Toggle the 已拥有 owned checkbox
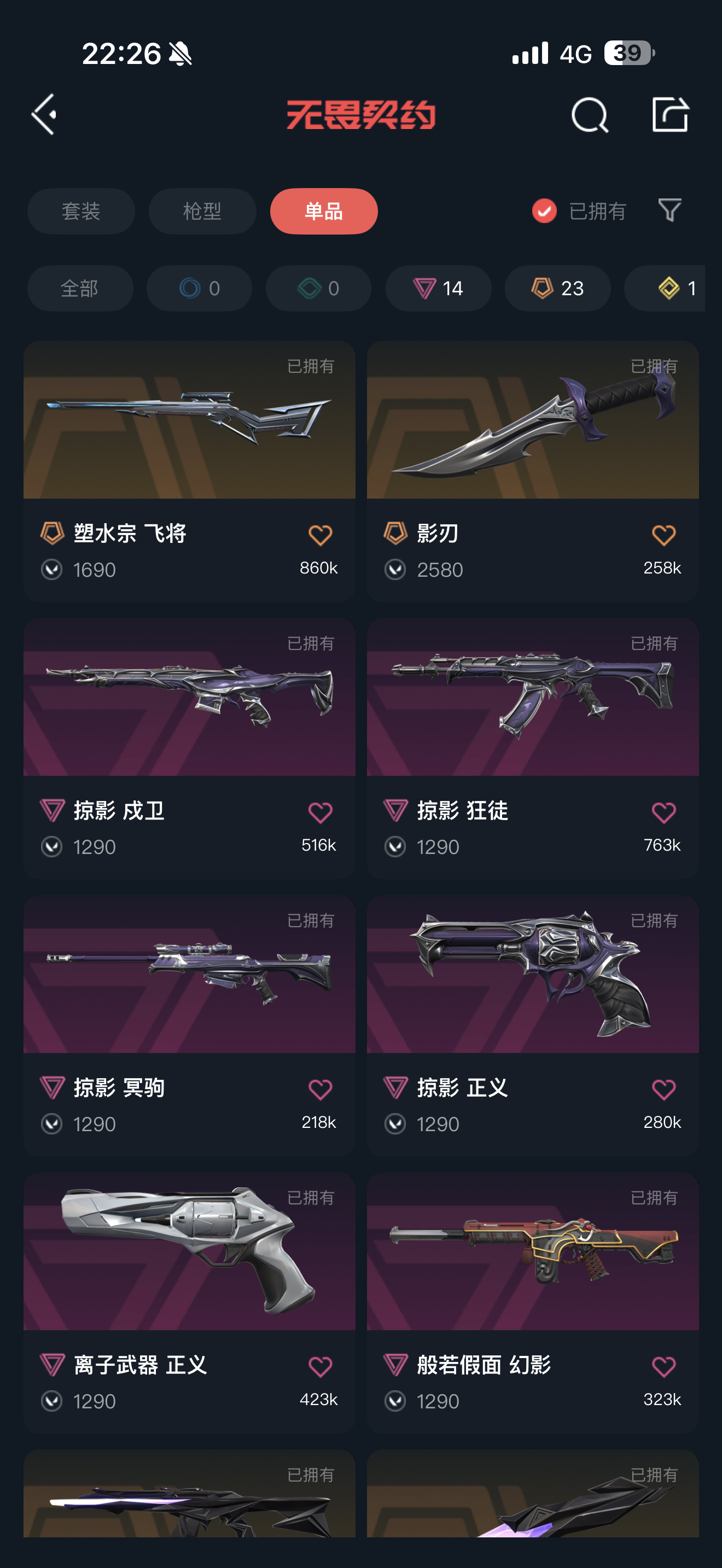Viewport: 722px width, 1568px height. [x=544, y=211]
